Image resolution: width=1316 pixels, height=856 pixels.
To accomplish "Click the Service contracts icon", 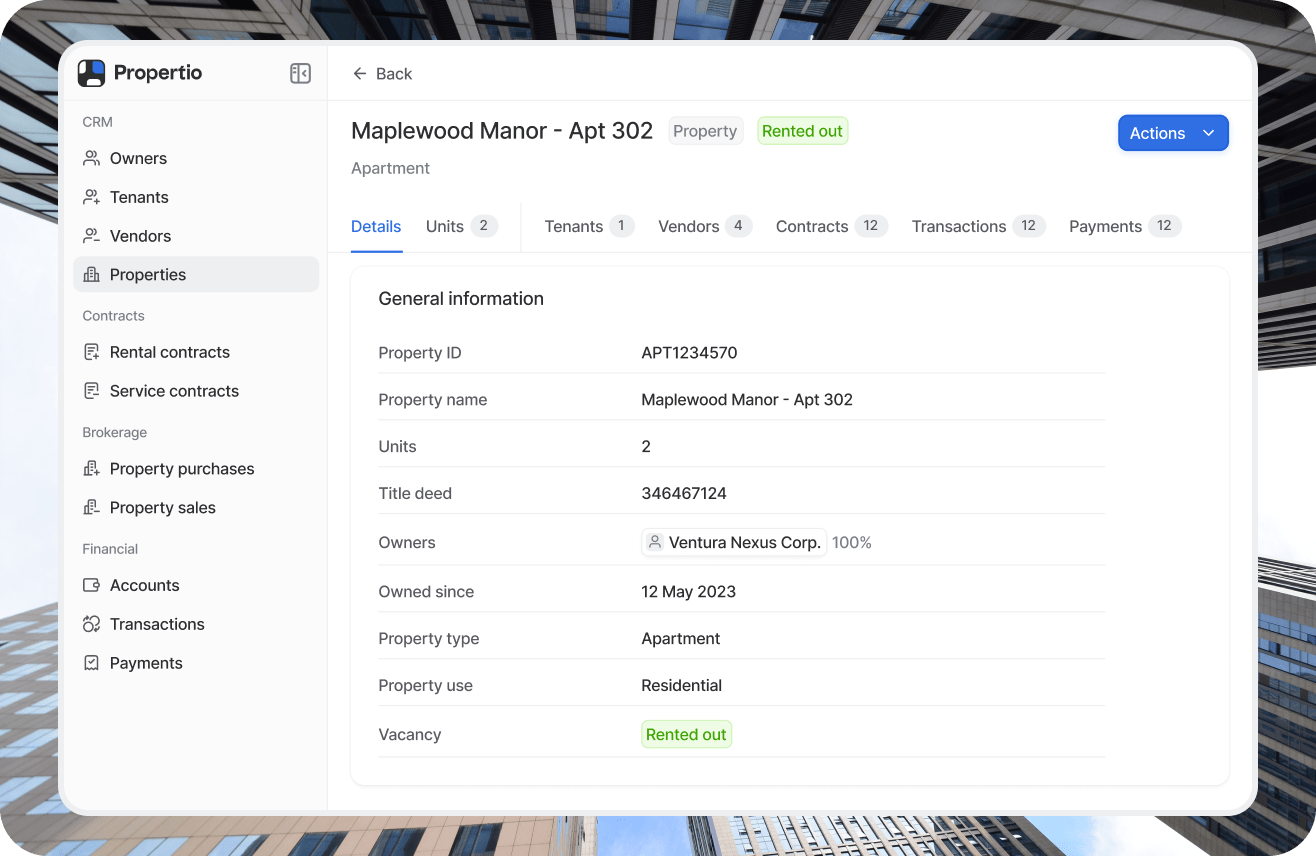I will pyautogui.click(x=92, y=391).
